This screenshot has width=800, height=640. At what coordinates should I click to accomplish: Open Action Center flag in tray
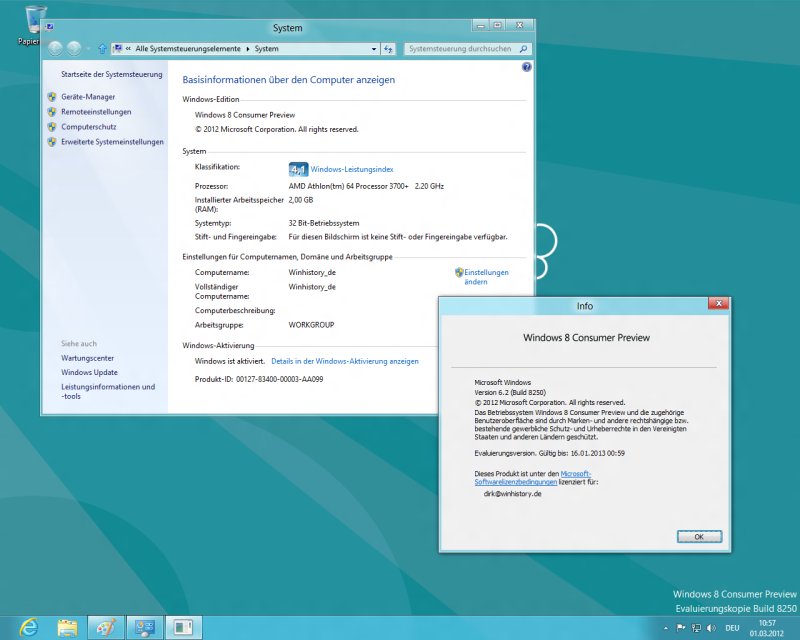pyautogui.click(x=681, y=628)
